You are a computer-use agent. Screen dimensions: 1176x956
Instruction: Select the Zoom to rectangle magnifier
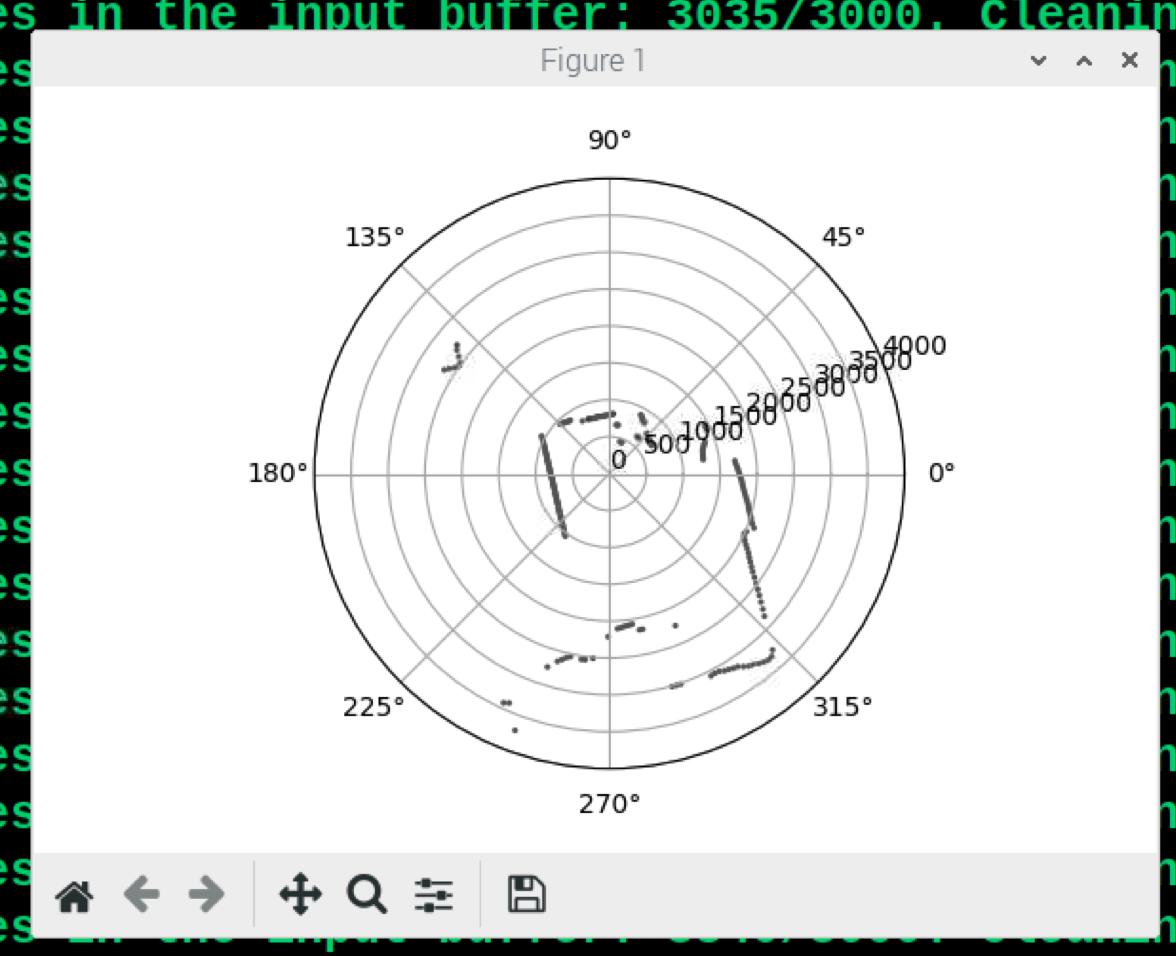point(367,895)
